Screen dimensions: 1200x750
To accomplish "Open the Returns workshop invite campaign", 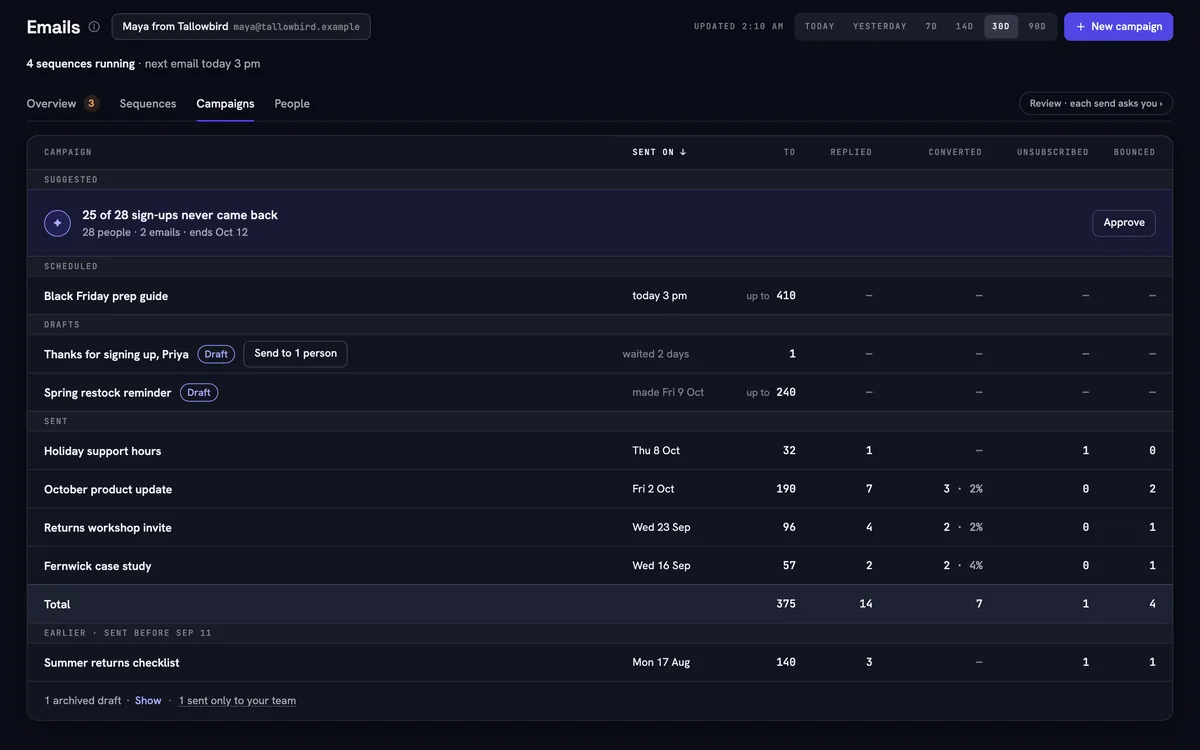I will click(x=108, y=528).
